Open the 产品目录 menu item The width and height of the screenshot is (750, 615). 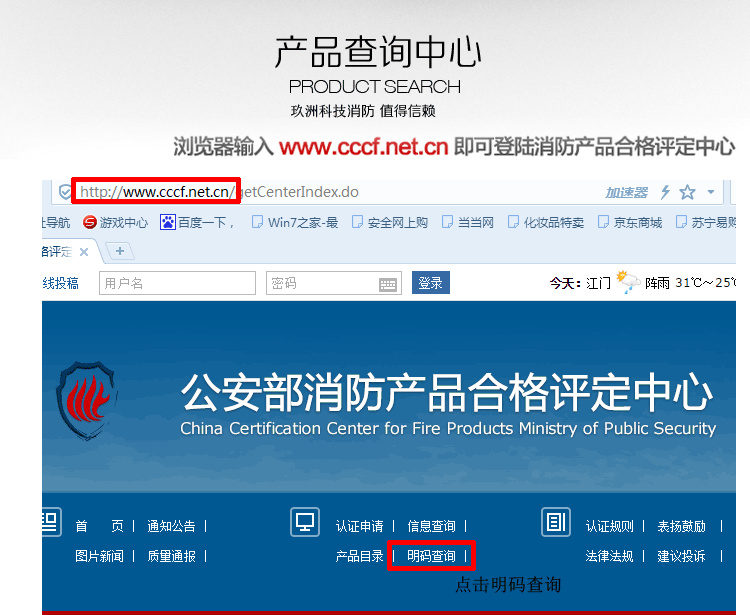tap(360, 556)
